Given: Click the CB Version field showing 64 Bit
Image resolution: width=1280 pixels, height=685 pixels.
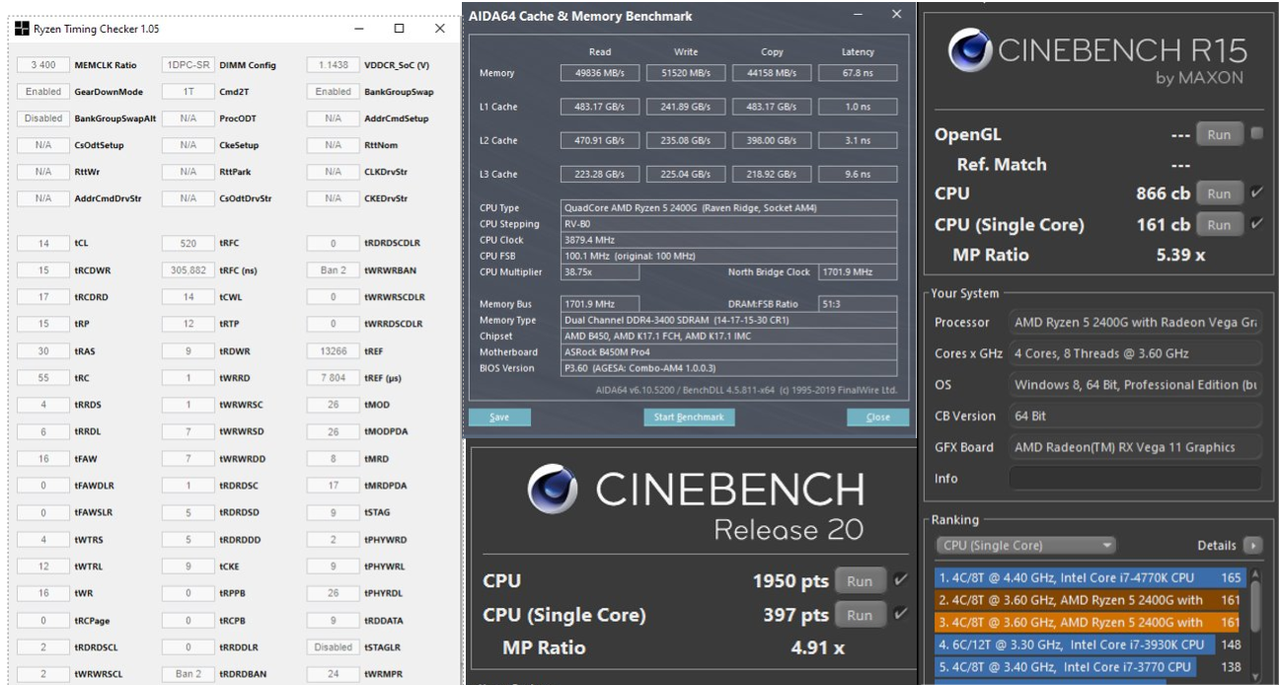Looking at the screenshot, I should [1135, 416].
